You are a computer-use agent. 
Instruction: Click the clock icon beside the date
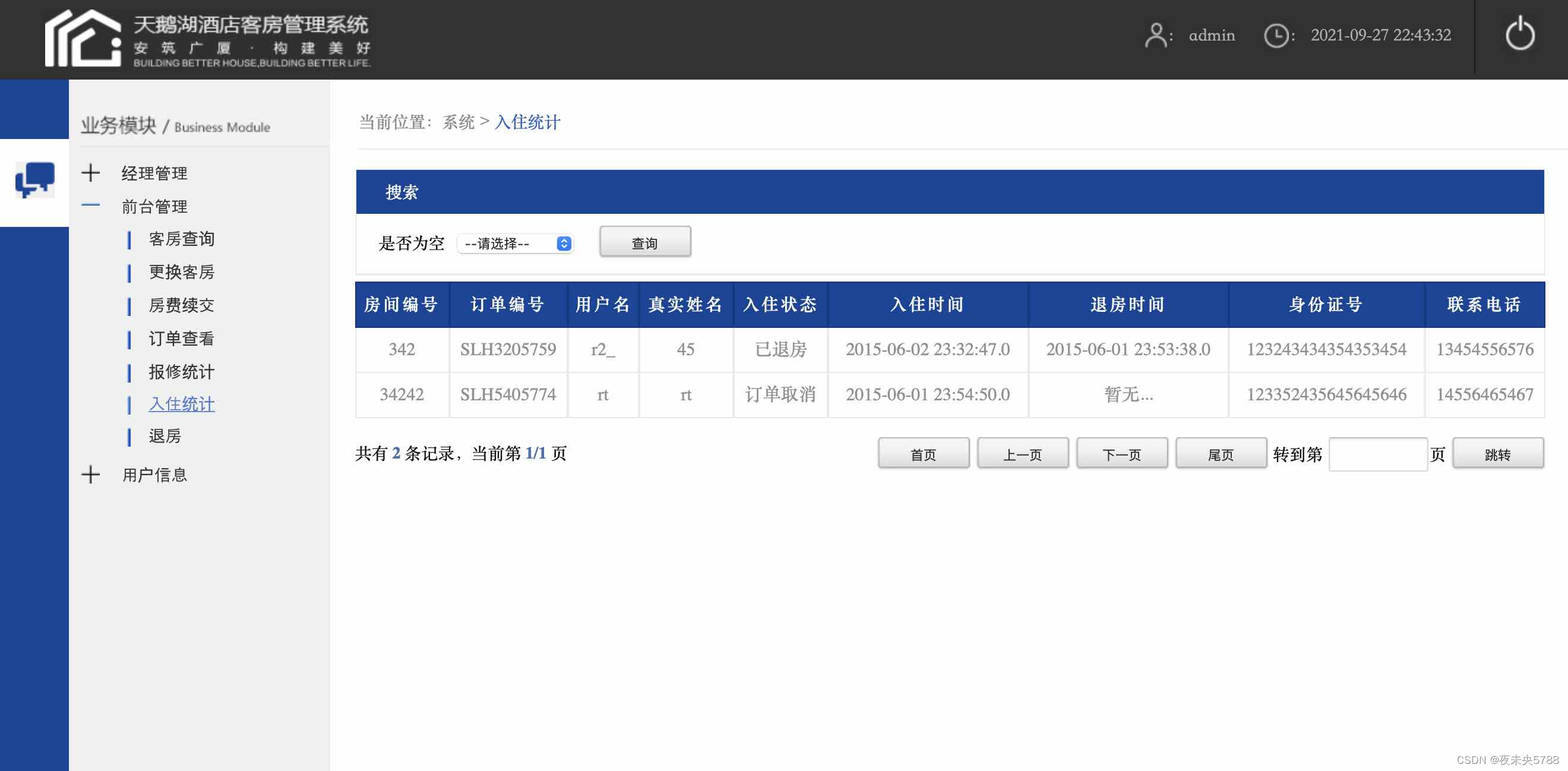(x=1276, y=35)
